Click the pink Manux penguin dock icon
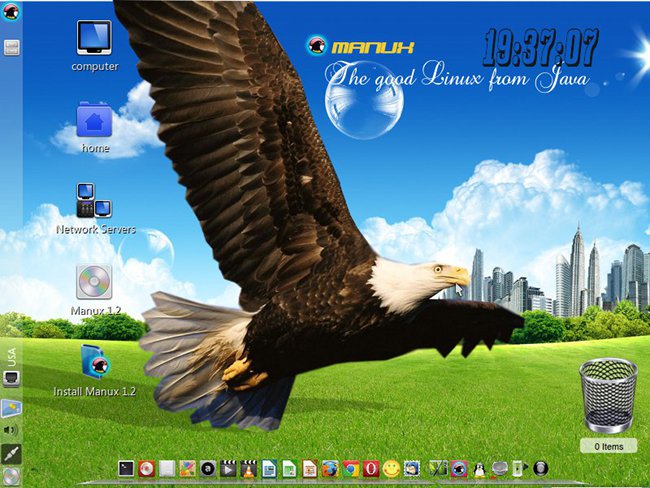The width and height of the screenshot is (650, 488). (459, 469)
